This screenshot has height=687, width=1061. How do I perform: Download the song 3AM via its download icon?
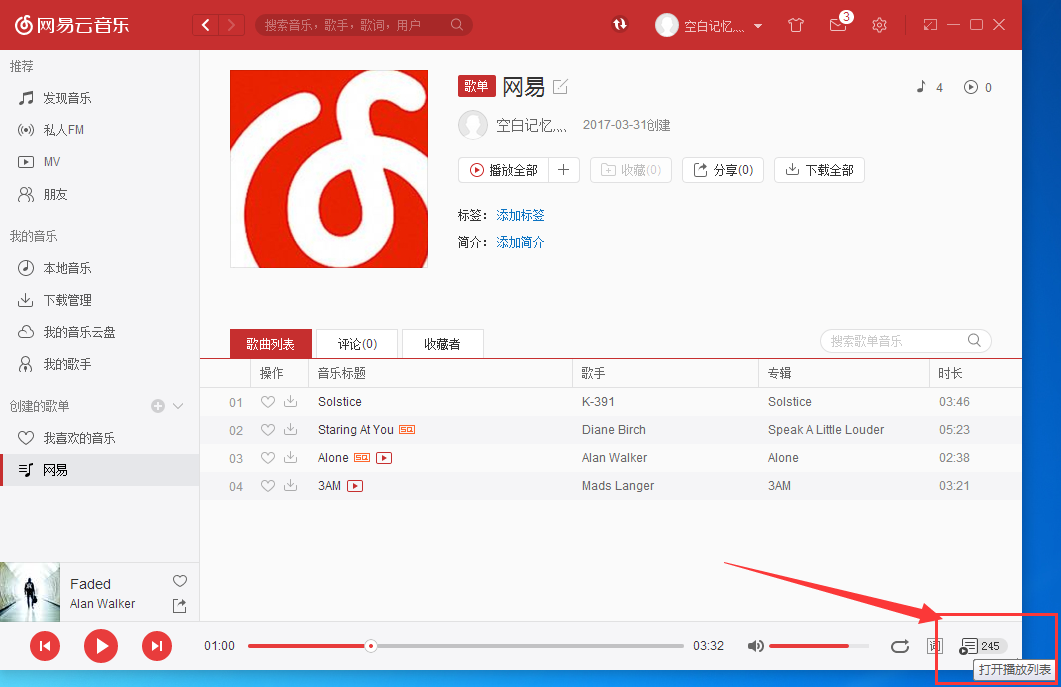click(x=289, y=485)
